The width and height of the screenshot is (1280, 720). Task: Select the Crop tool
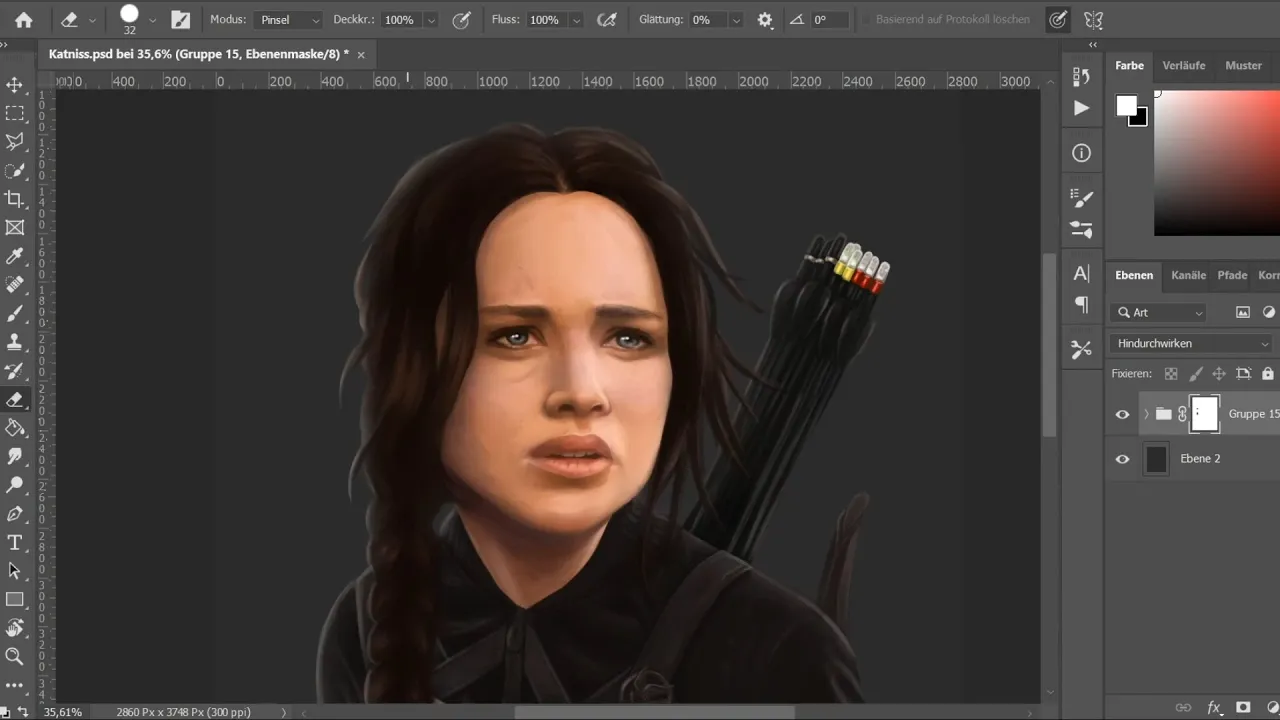pos(15,199)
